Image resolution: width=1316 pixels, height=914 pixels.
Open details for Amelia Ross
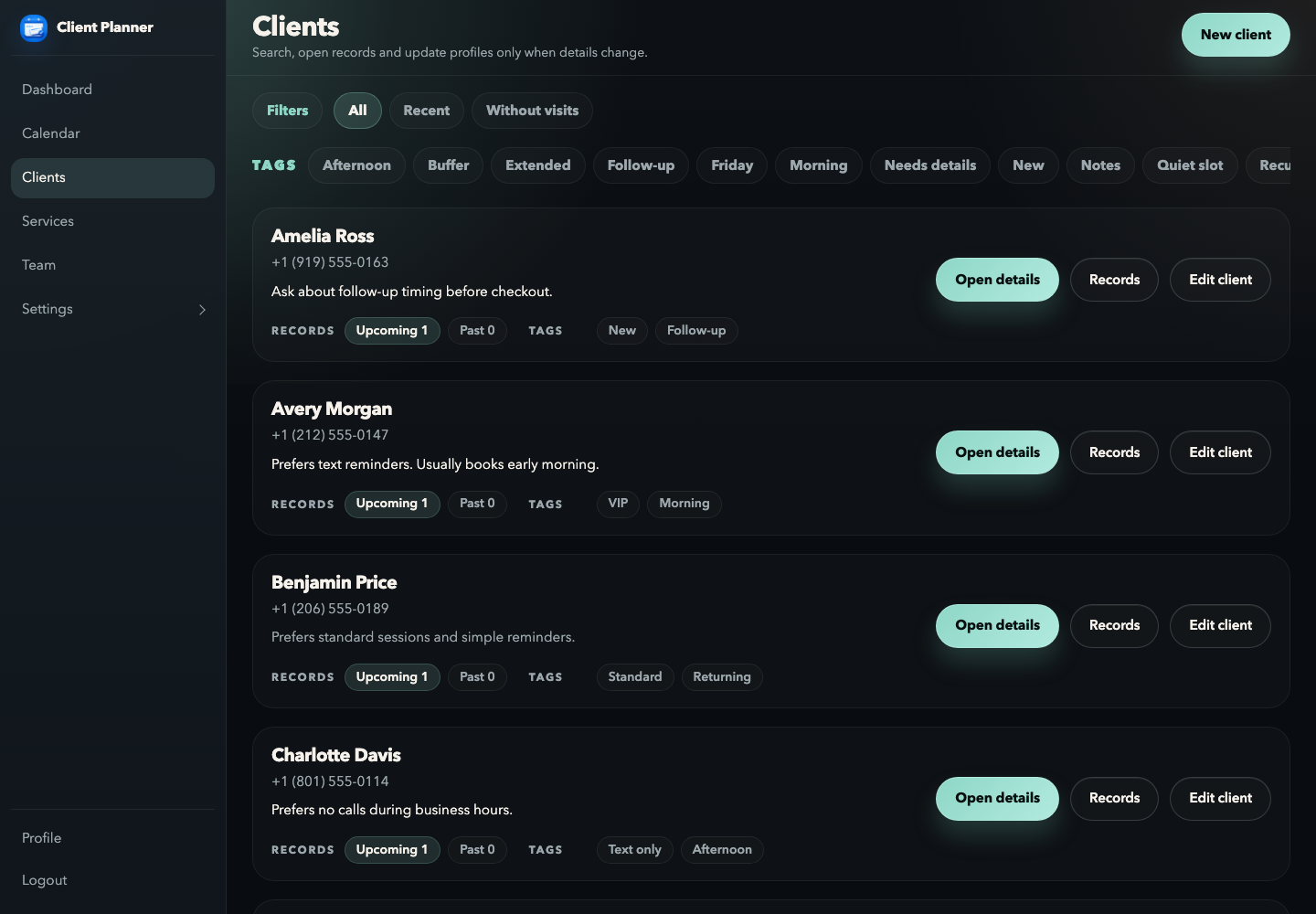pos(997,280)
